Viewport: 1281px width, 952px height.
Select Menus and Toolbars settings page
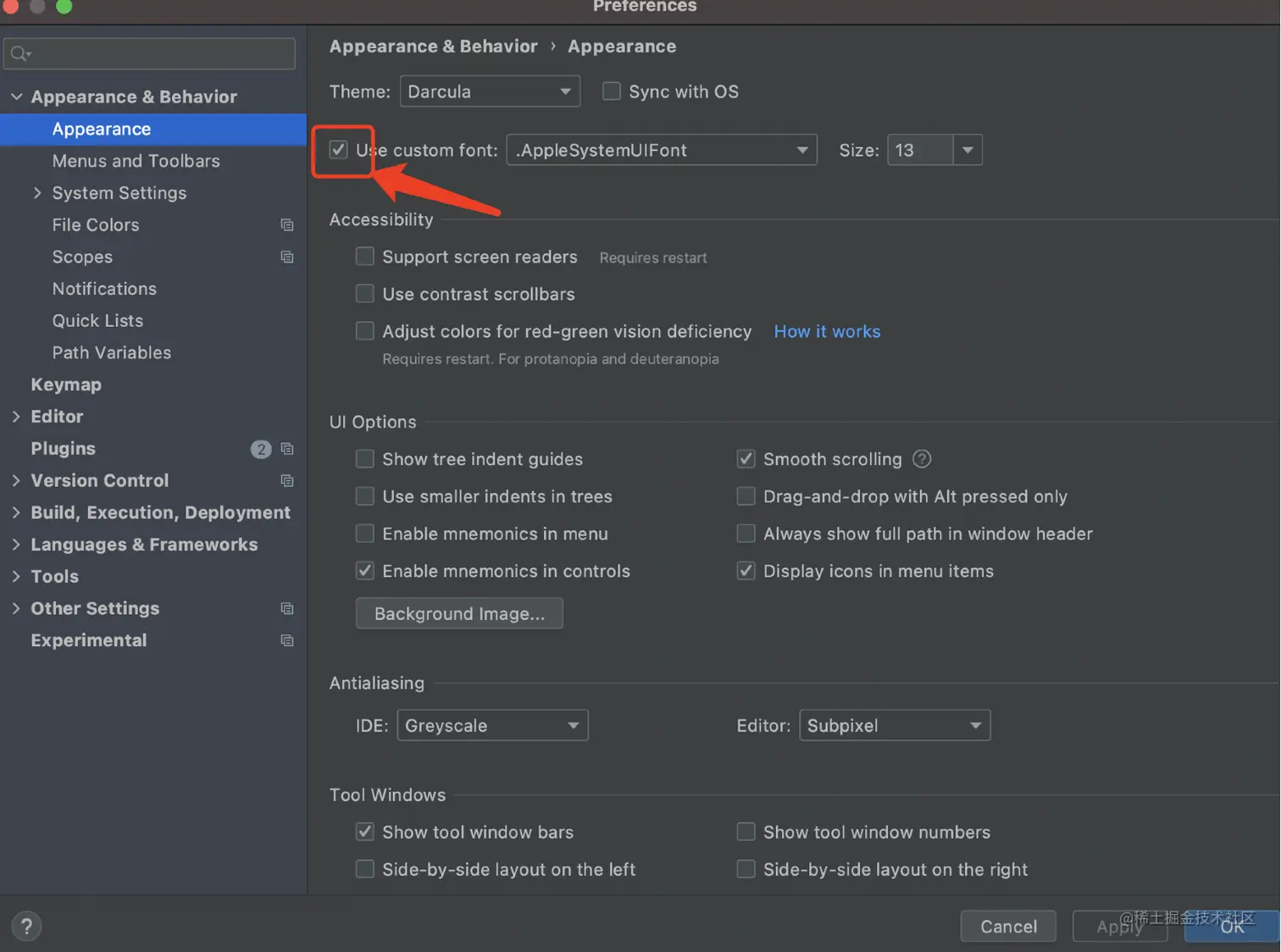(136, 161)
